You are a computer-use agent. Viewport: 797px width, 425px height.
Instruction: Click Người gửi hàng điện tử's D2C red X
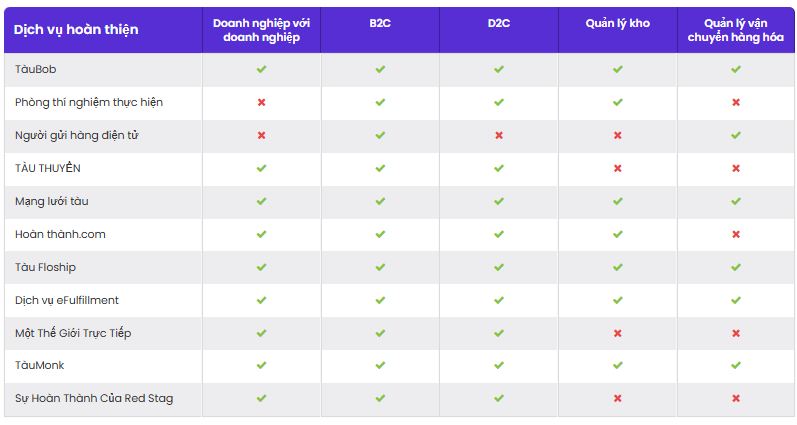[499, 135]
